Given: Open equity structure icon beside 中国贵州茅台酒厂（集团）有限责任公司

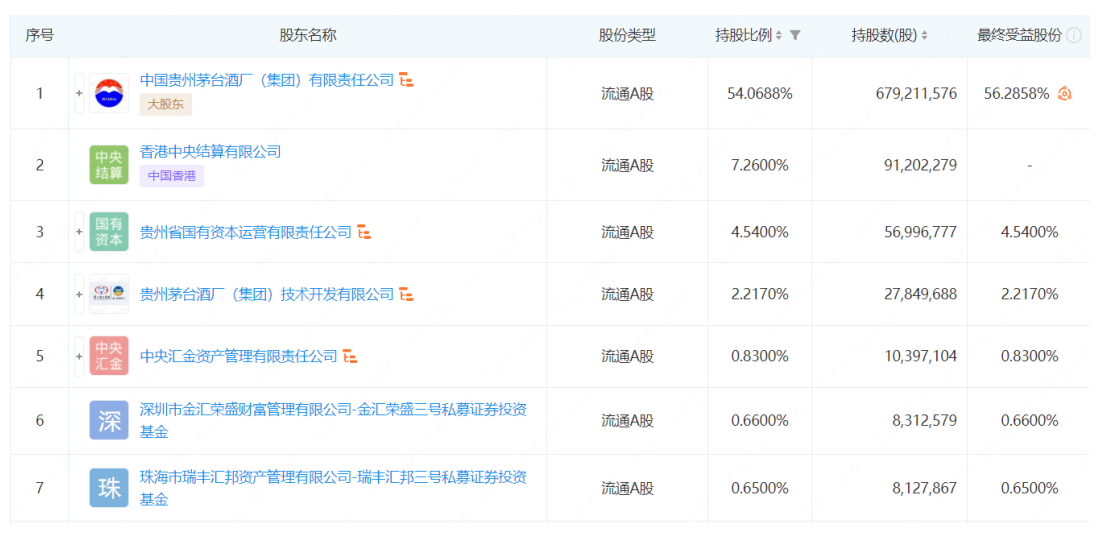Looking at the screenshot, I should (406, 81).
